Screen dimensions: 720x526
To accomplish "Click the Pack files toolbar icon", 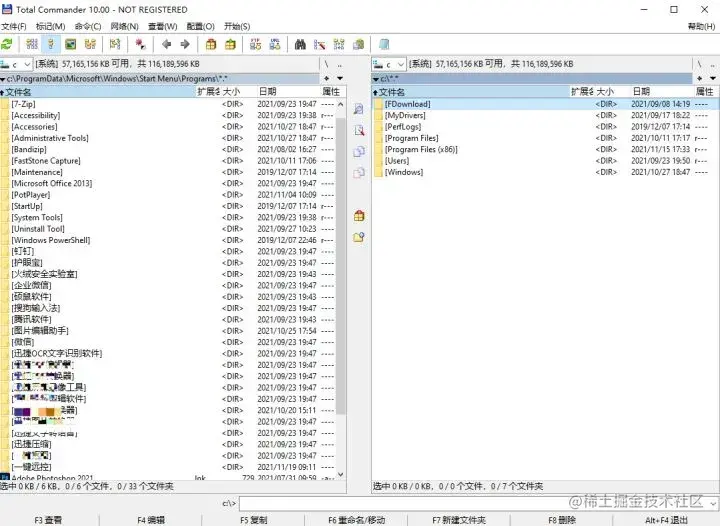I will point(211,45).
